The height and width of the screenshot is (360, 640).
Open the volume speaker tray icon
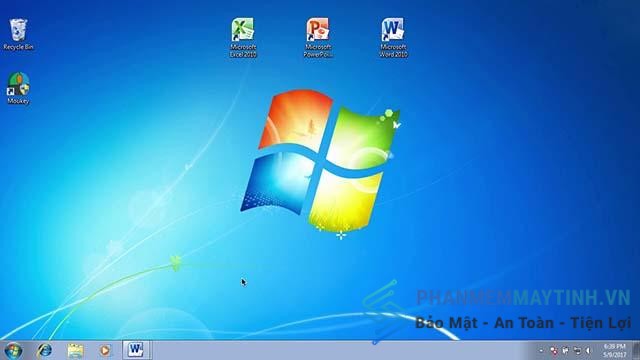point(588,350)
